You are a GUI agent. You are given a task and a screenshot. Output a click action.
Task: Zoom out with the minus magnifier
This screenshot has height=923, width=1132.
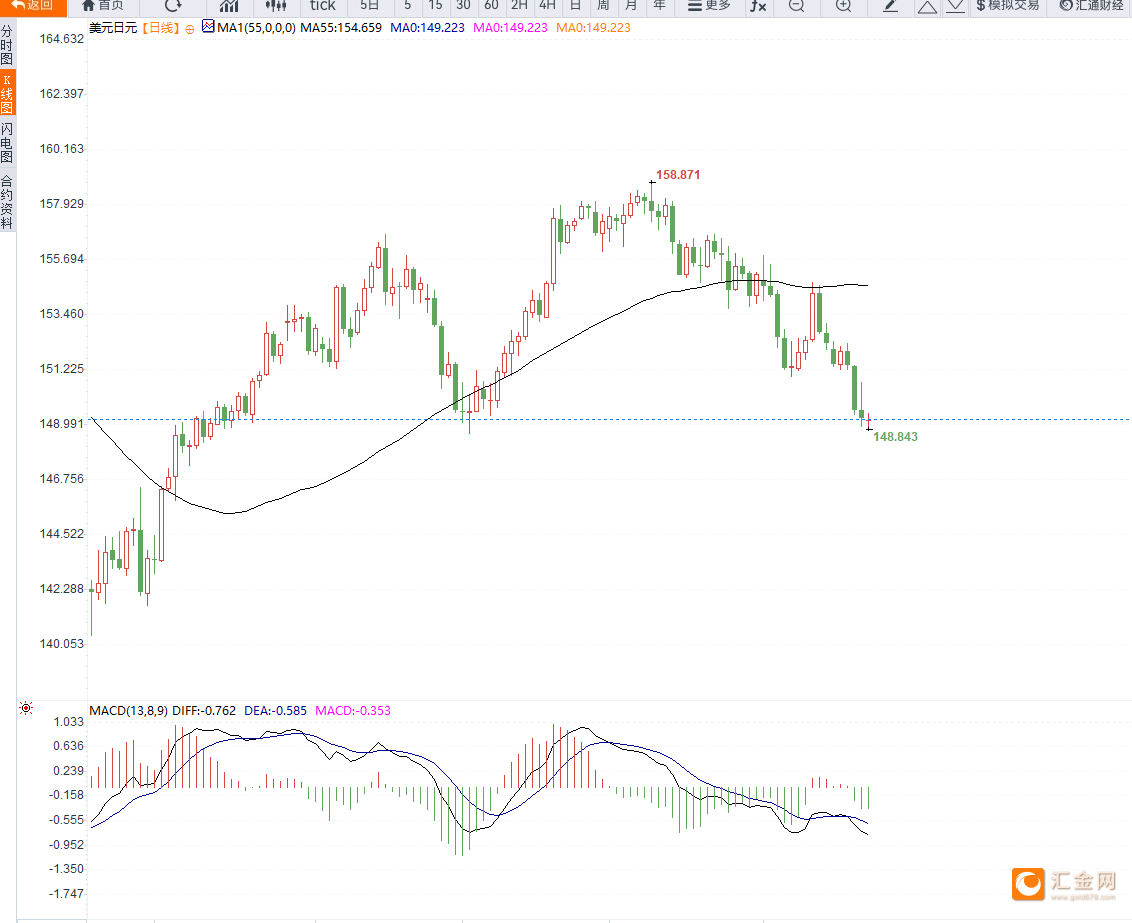pos(796,6)
